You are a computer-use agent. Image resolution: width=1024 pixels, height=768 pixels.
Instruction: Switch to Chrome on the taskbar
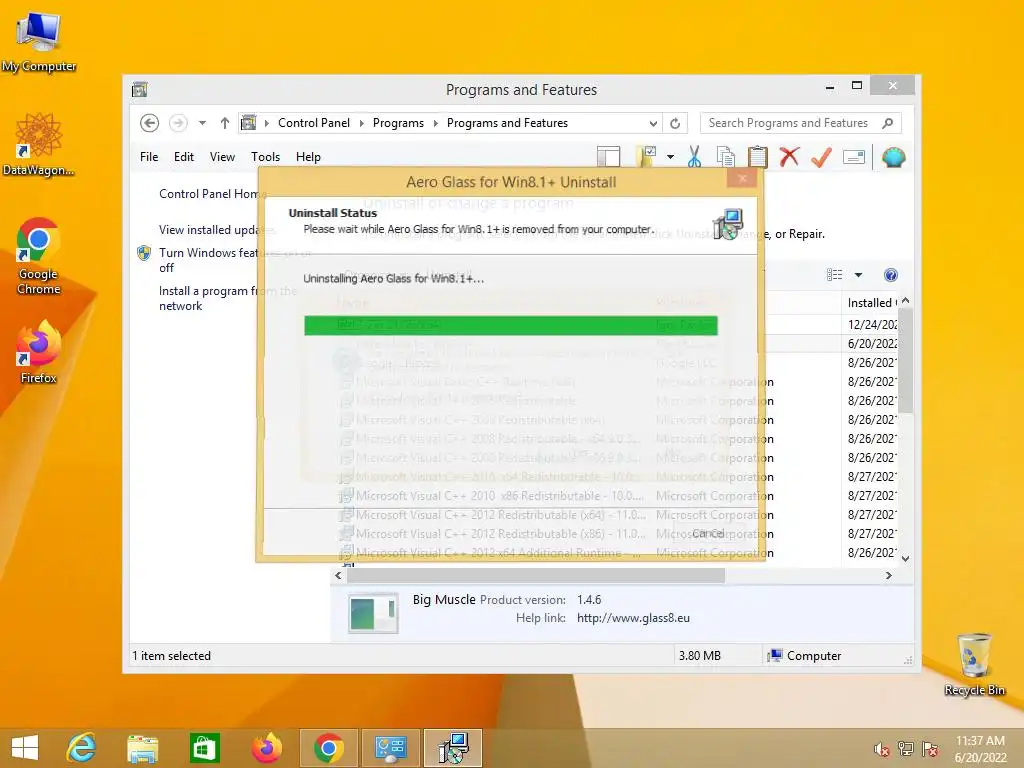point(328,748)
